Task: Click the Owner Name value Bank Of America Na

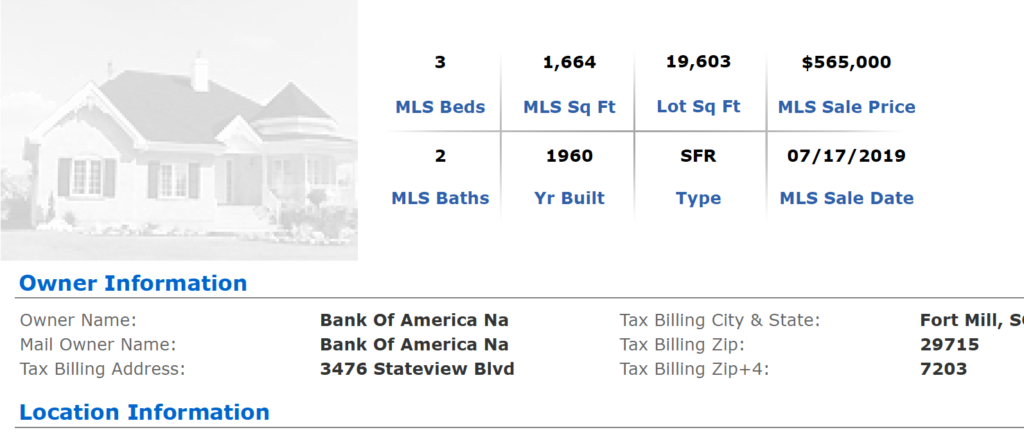Action: click(414, 320)
